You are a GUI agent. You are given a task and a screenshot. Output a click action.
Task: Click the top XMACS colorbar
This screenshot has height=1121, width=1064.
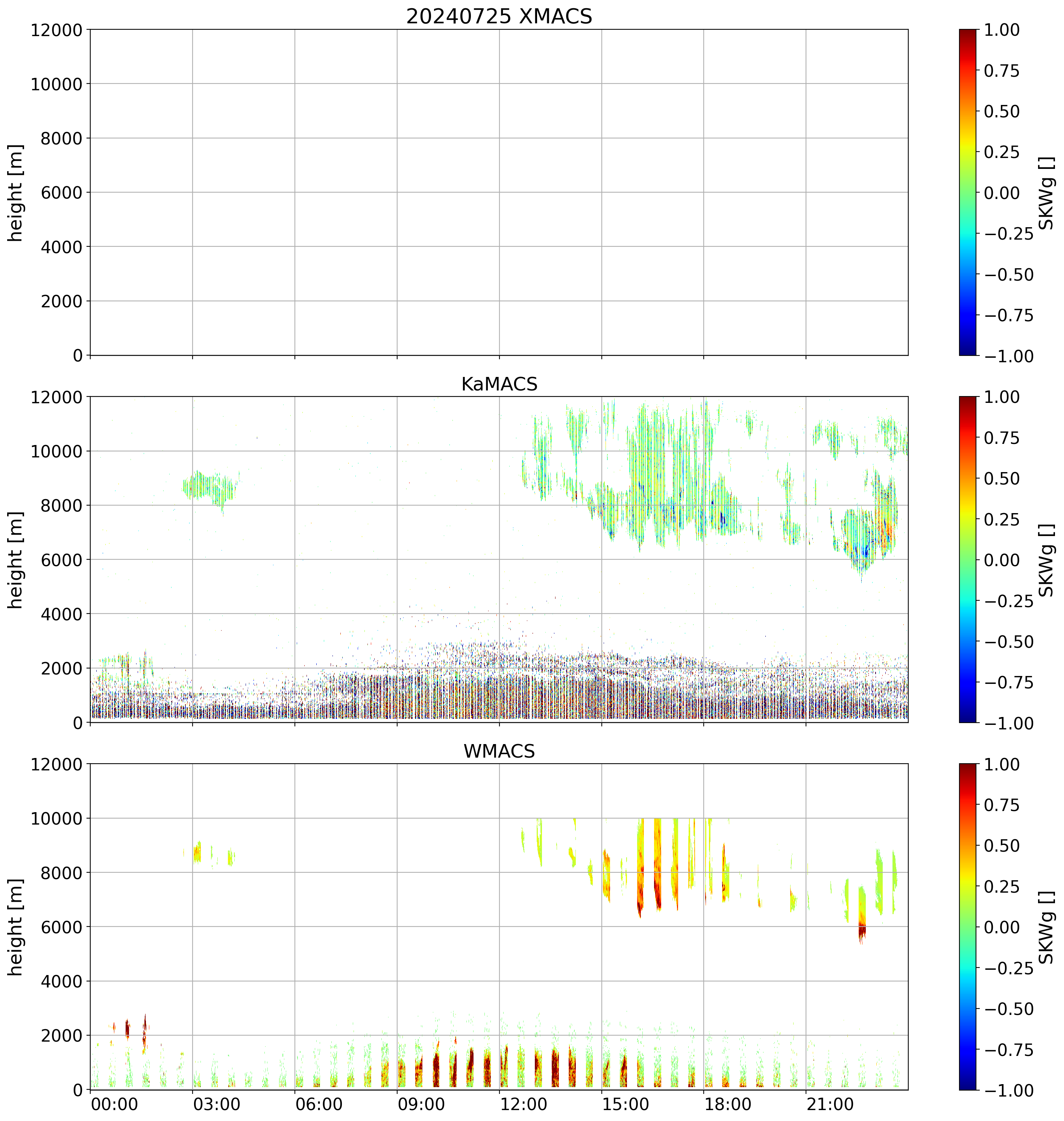coord(968,192)
